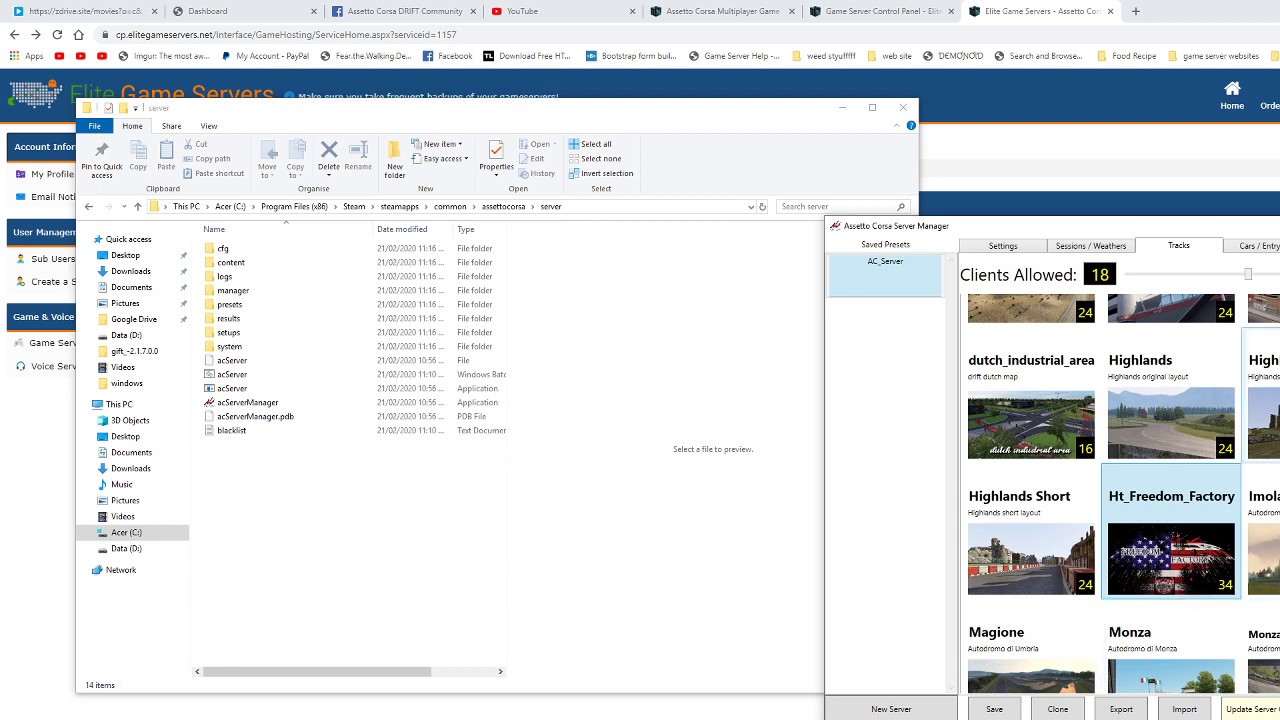
Task: Click the Search server field
Action: pos(843,207)
